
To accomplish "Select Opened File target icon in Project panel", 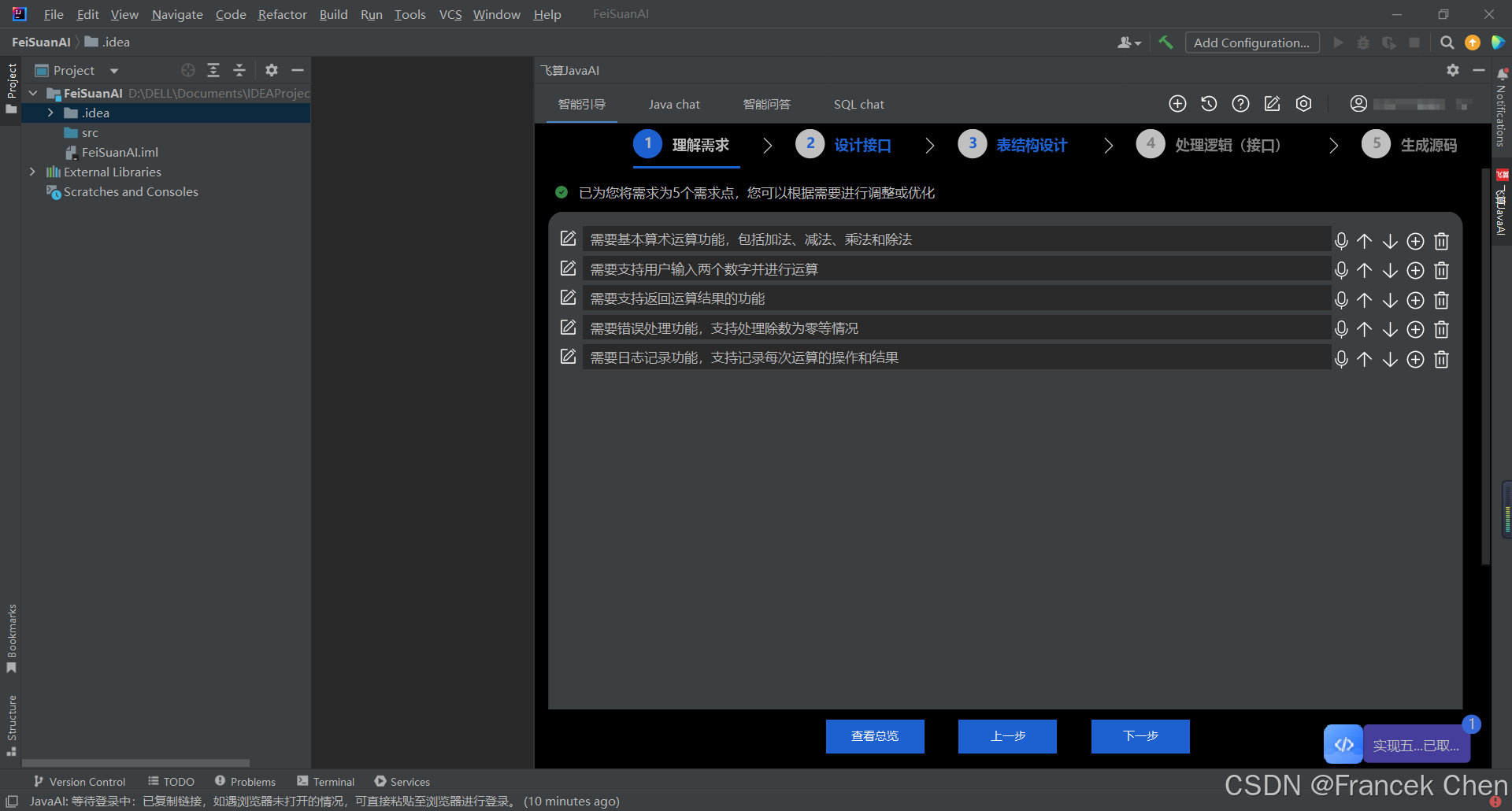I will (187, 70).
